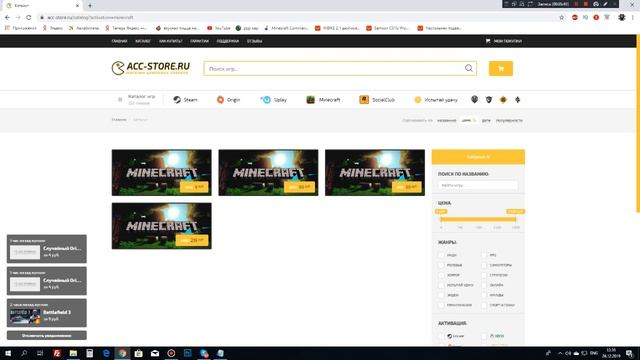Viewport: 640px width, 360px height.
Task: Open the Гарантии menu item
Action: pos(199,41)
